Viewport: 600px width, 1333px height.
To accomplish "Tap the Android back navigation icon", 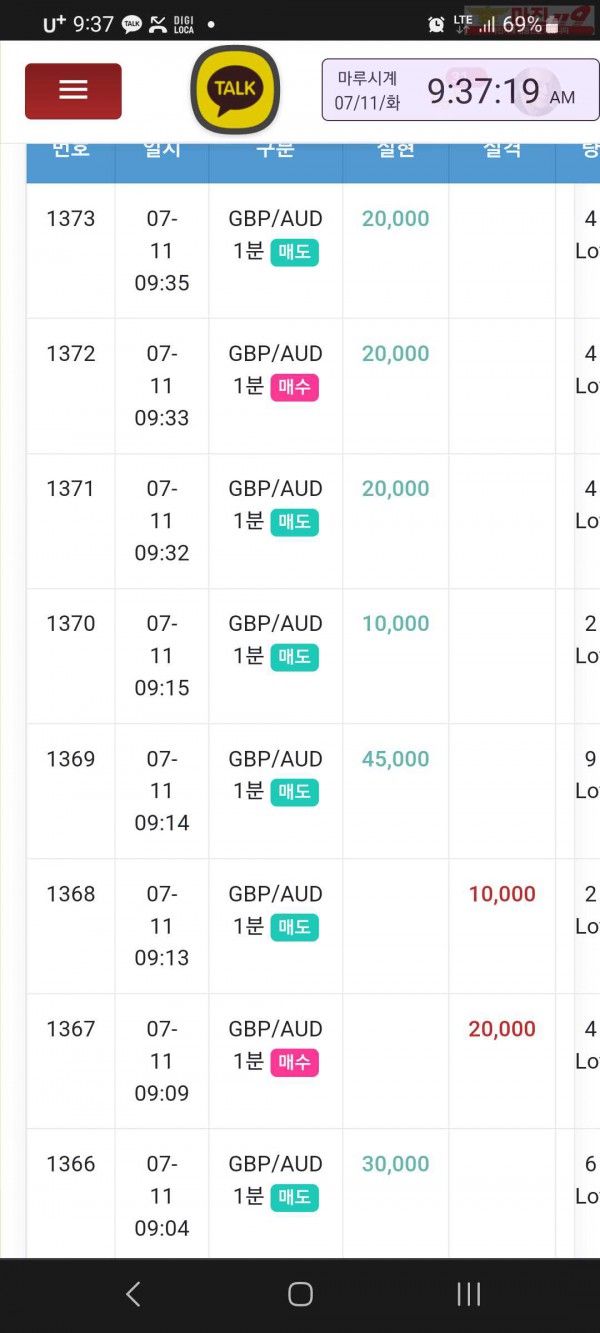I will click(133, 1294).
